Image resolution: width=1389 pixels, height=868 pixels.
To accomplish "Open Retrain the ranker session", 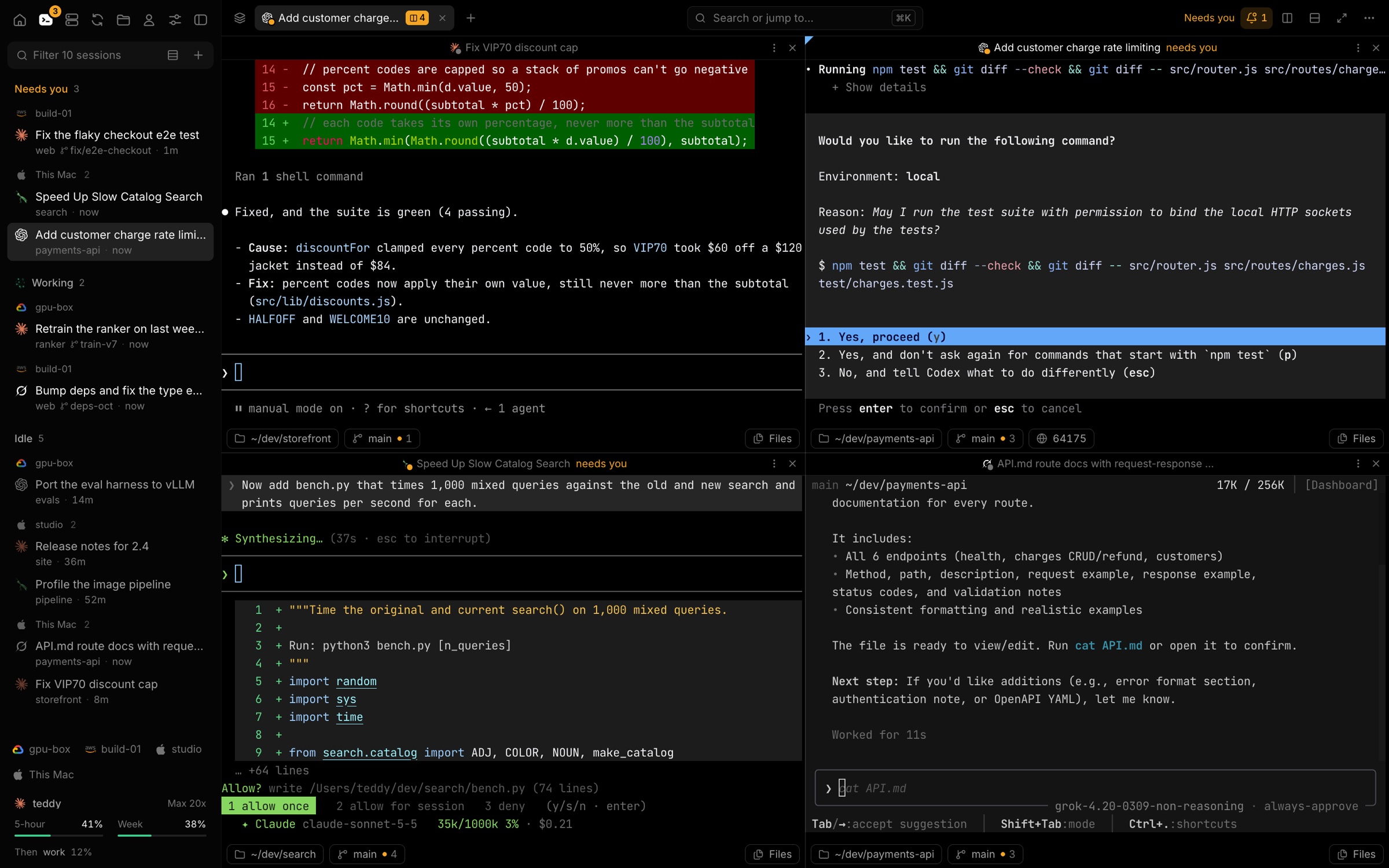I will tap(110, 336).
